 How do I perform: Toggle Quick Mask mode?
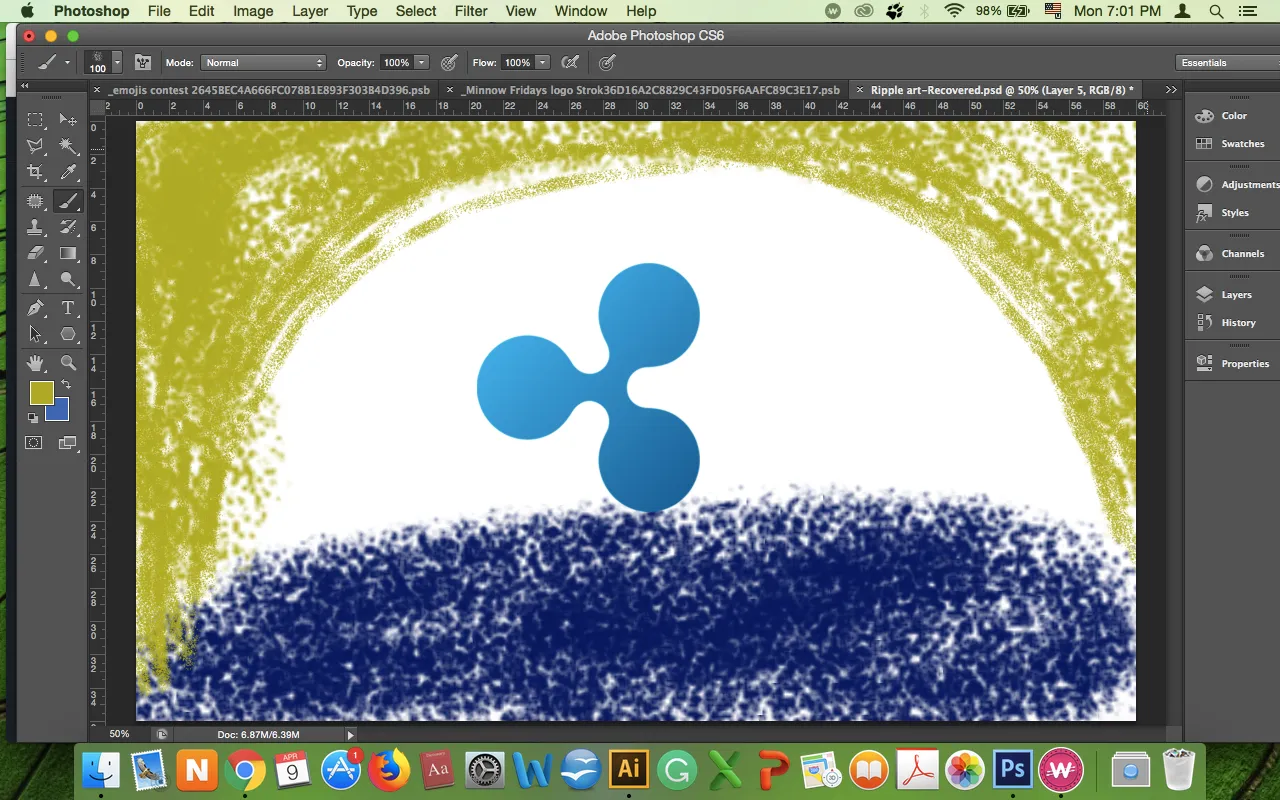34,443
